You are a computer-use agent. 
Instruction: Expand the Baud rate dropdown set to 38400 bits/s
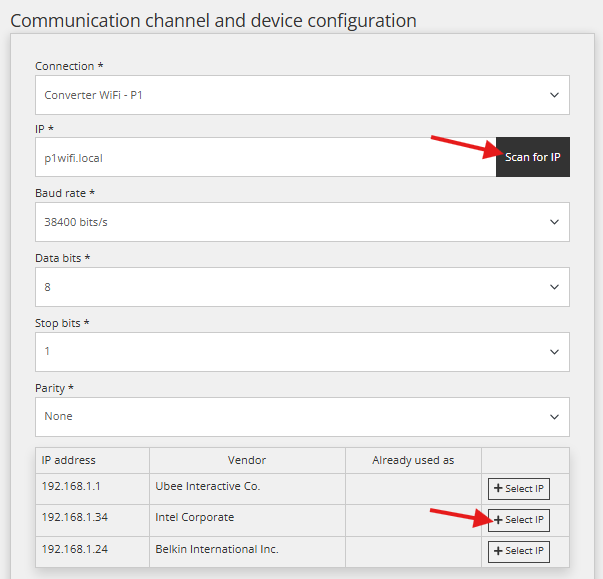pyautogui.click(x=302, y=222)
